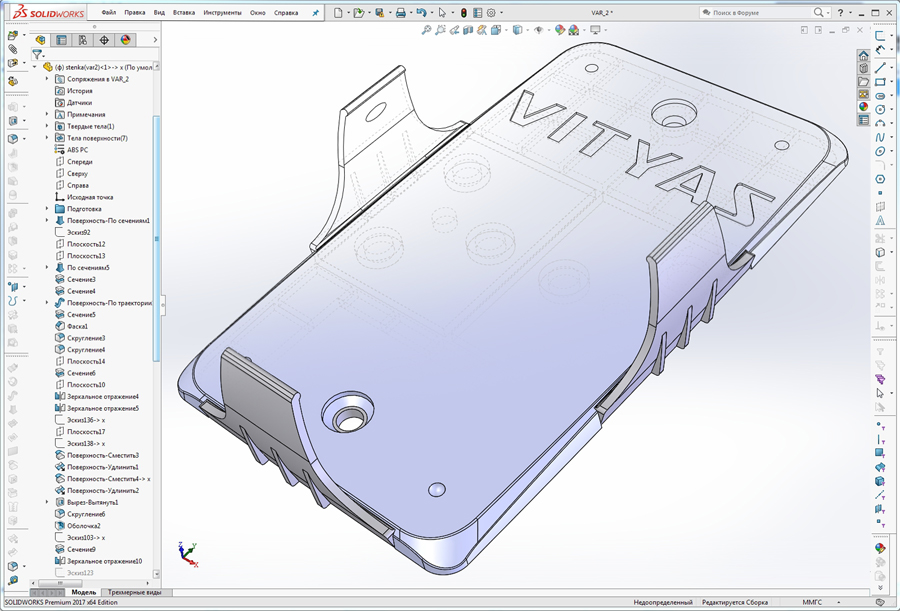900x611 pixels.
Task: Open the DimXpertManager crosshair tab
Action: (x=104, y=40)
